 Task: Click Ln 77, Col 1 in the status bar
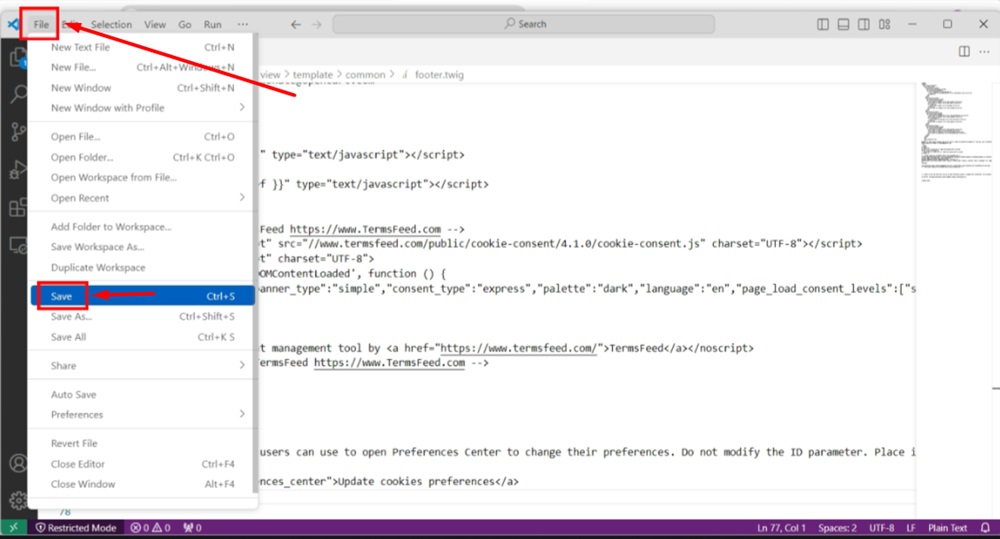pyautogui.click(x=781, y=528)
